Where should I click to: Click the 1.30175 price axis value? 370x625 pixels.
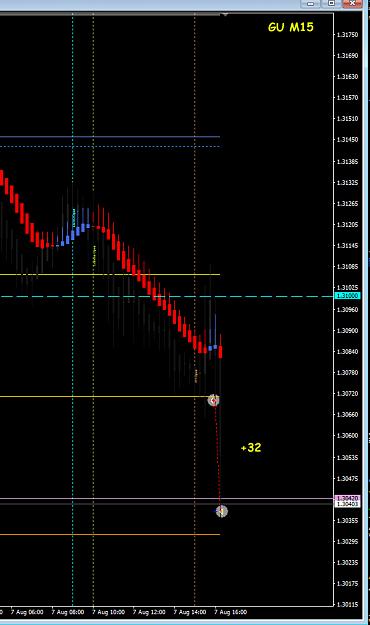coord(347,584)
